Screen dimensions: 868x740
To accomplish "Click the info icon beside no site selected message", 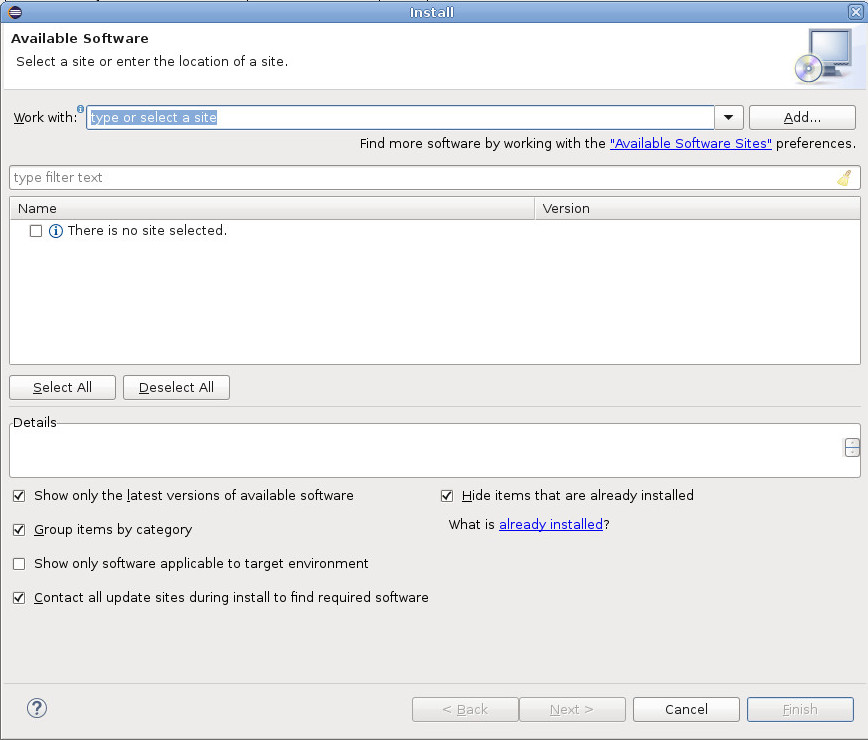I will pos(56,230).
